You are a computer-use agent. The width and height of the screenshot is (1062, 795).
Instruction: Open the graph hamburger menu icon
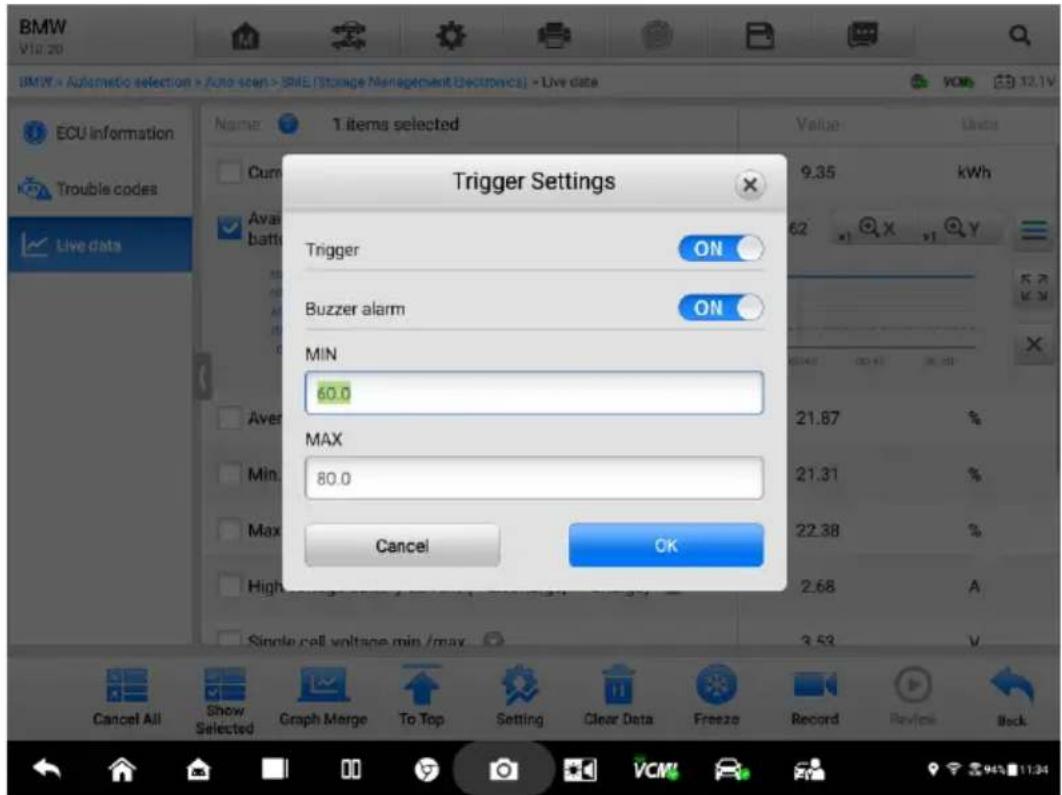click(x=1034, y=230)
